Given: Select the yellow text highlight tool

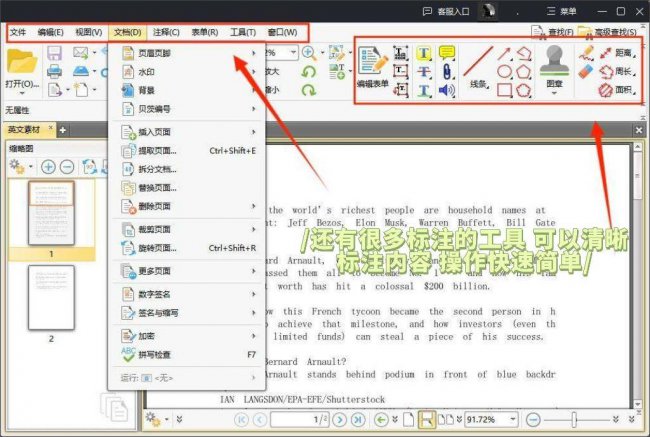Looking at the screenshot, I should pyautogui.click(x=424, y=53).
